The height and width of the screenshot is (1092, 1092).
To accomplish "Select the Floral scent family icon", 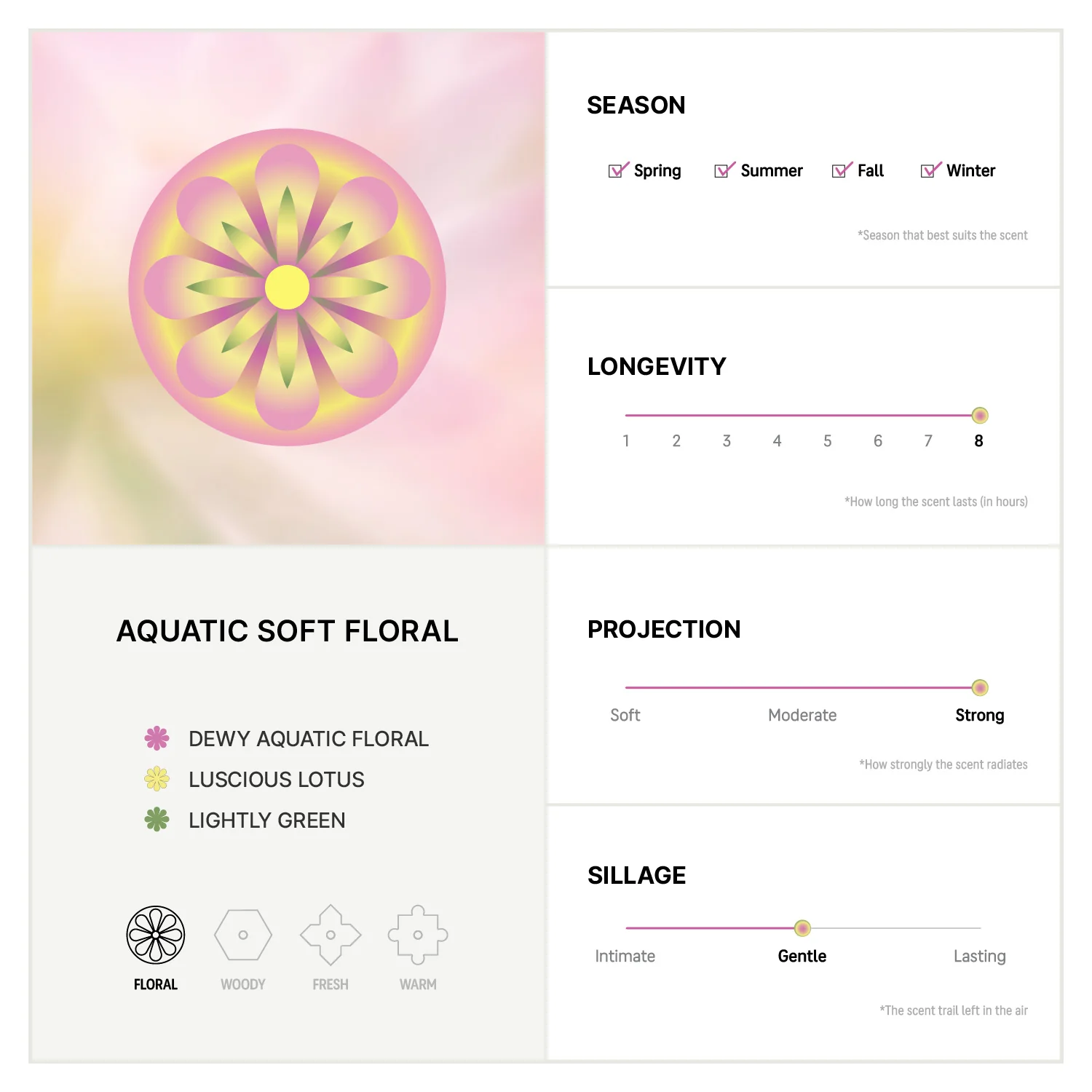I will (x=156, y=935).
